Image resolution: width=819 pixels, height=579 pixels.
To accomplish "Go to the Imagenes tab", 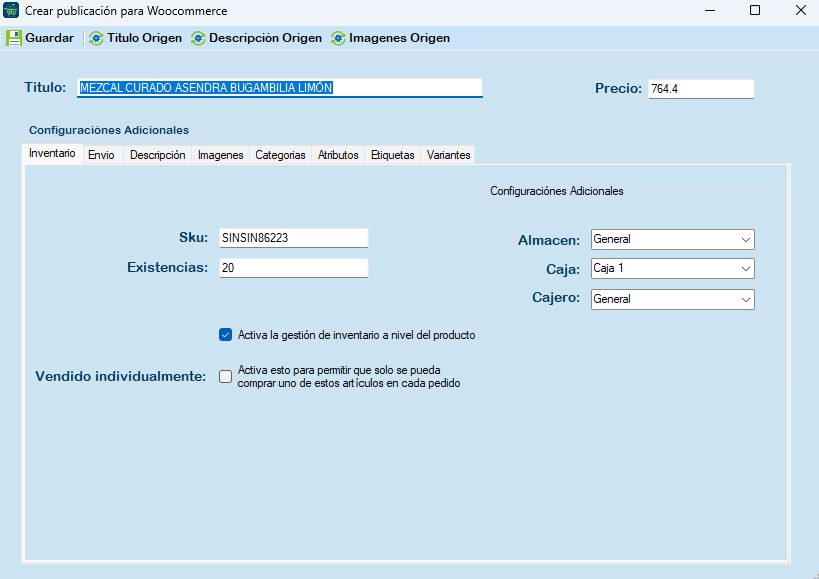I will tap(220, 155).
